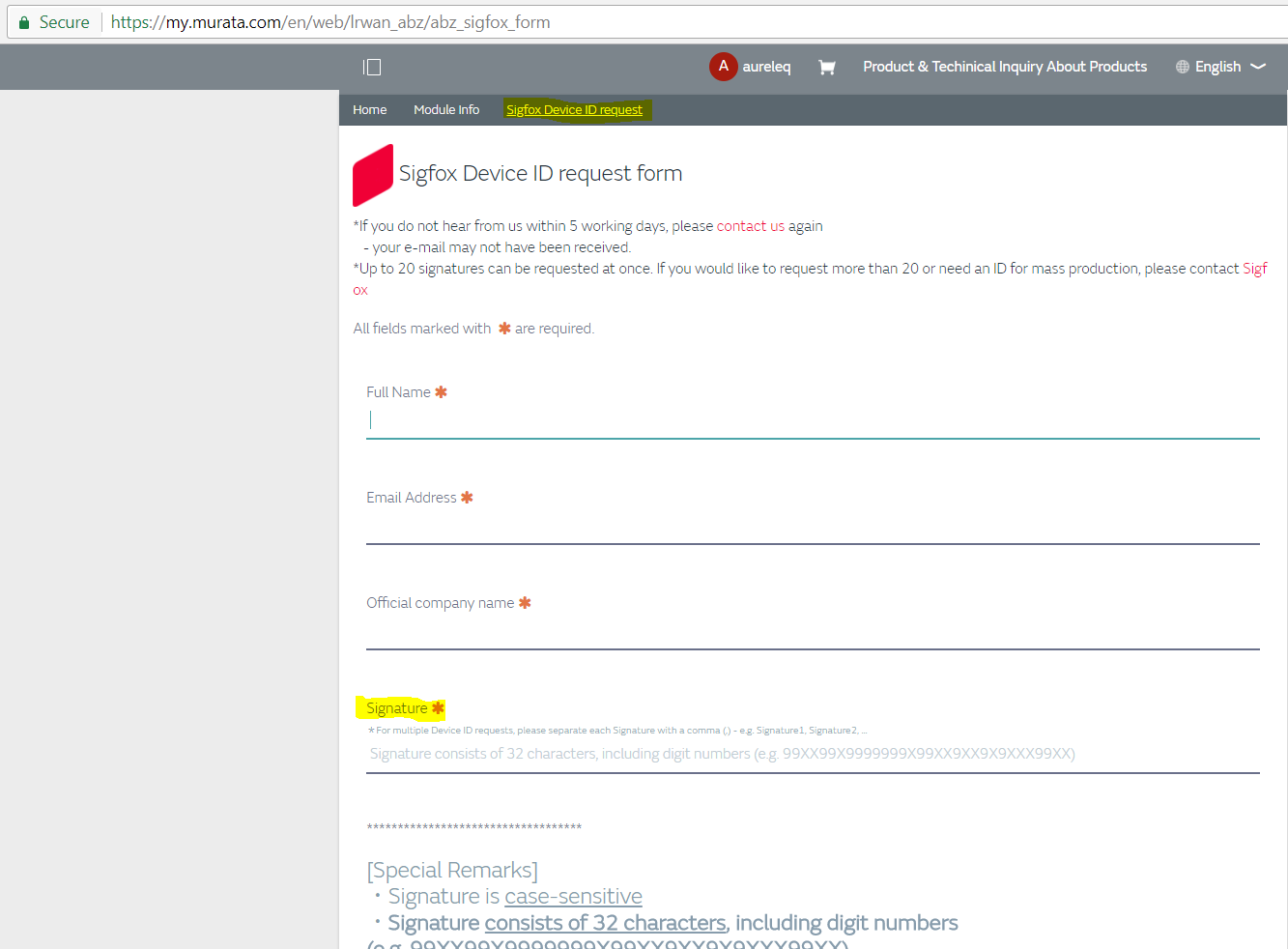Click the red user avatar A
Image resolution: width=1288 pixels, height=949 pixels.
[x=723, y=67]
